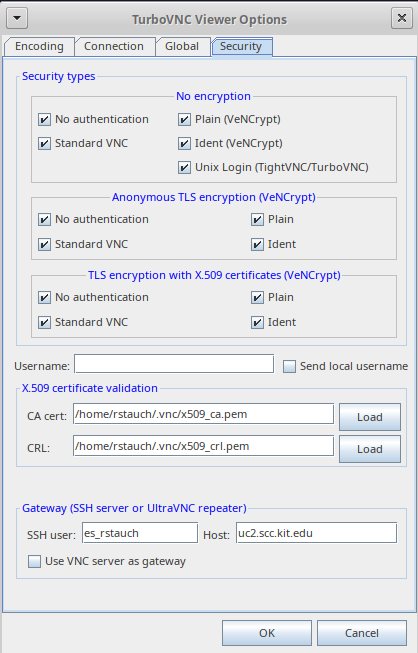Click the SSH user field
The width and height of the screenshot is (418, 653).
140,533
